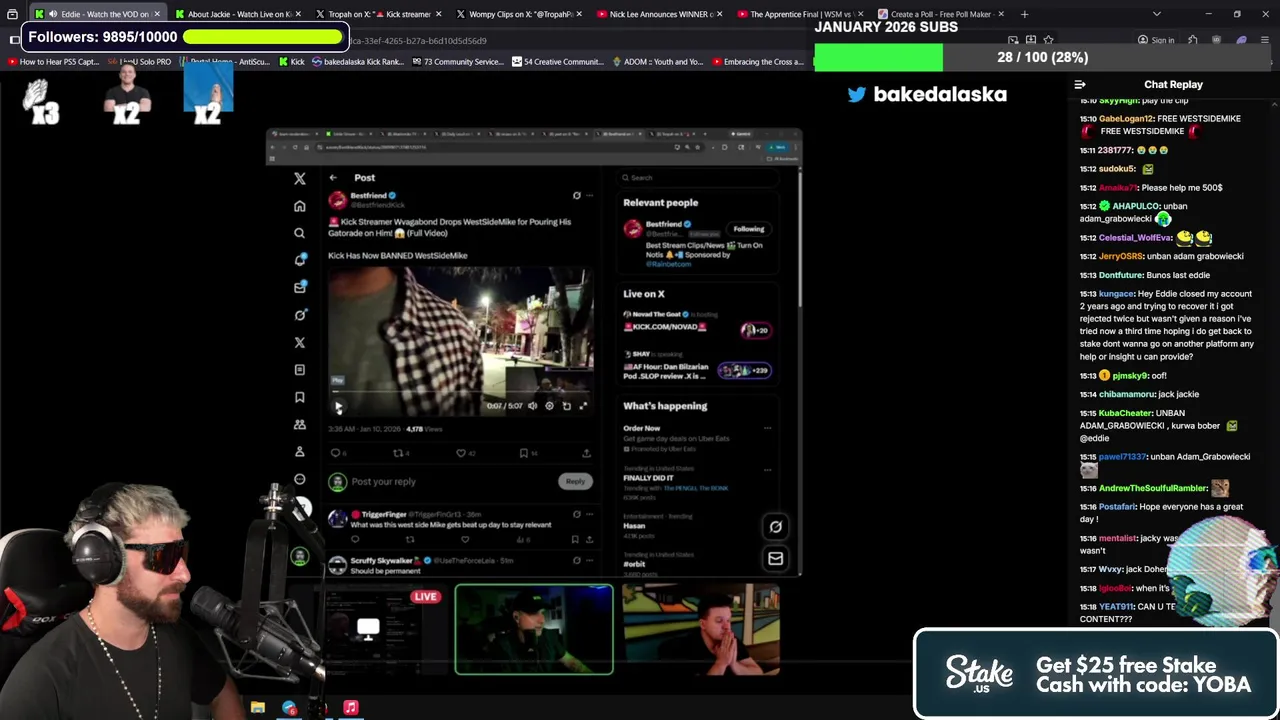The image size is (1280, 720).
Task: Open the file folder in the taskbar
Action: pyautogui.click(x=258, y=708)
